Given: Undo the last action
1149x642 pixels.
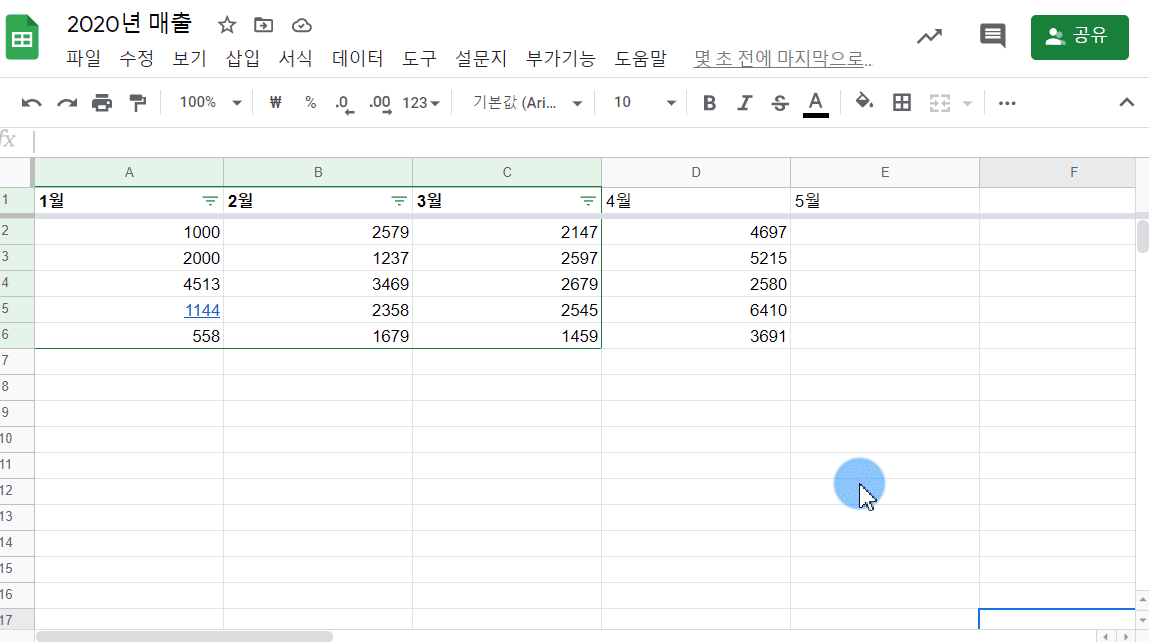Looking at the screenshot, I should click(x=32, y=103).
